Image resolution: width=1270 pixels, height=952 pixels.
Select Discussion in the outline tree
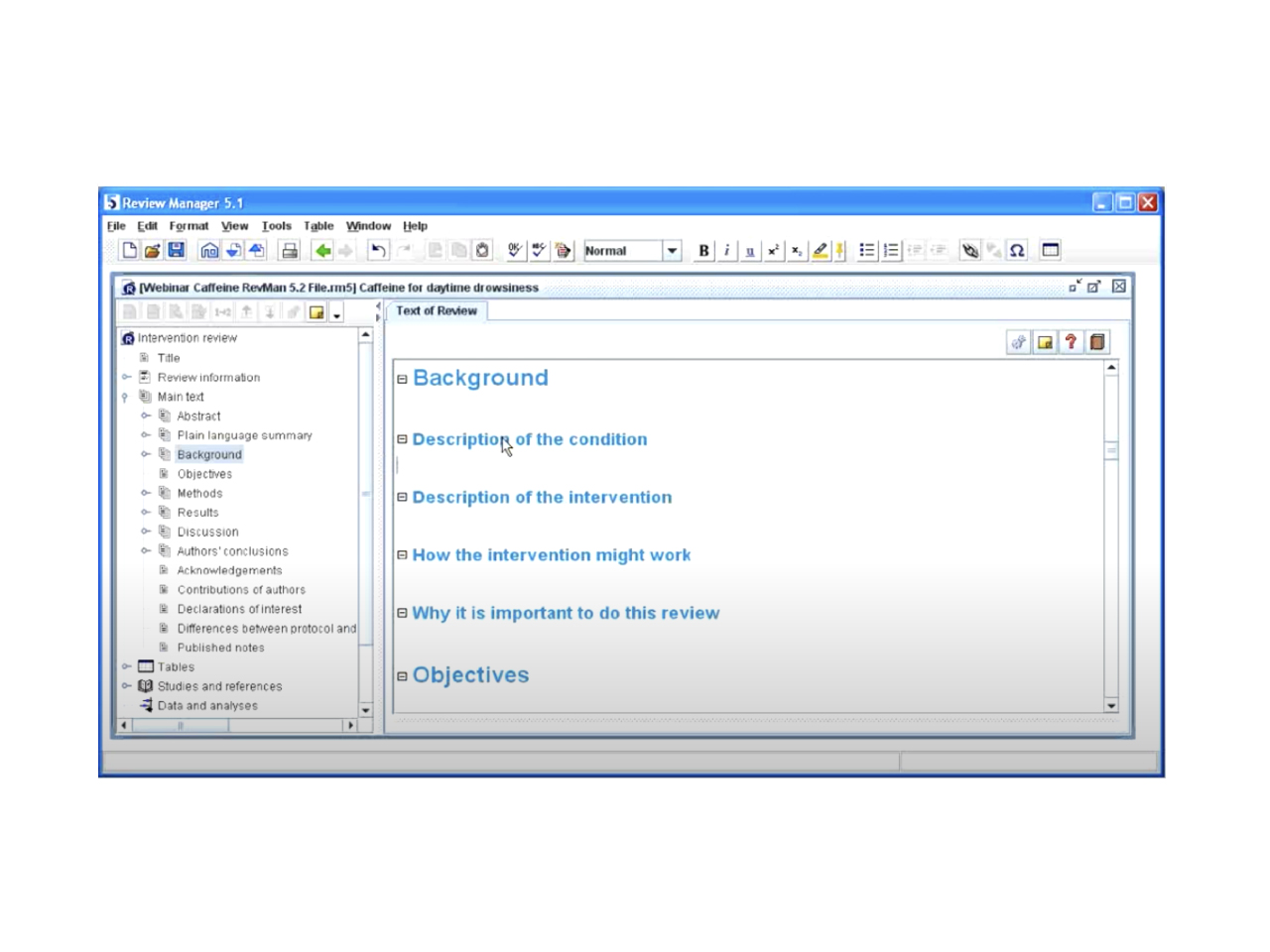(207, 532)
